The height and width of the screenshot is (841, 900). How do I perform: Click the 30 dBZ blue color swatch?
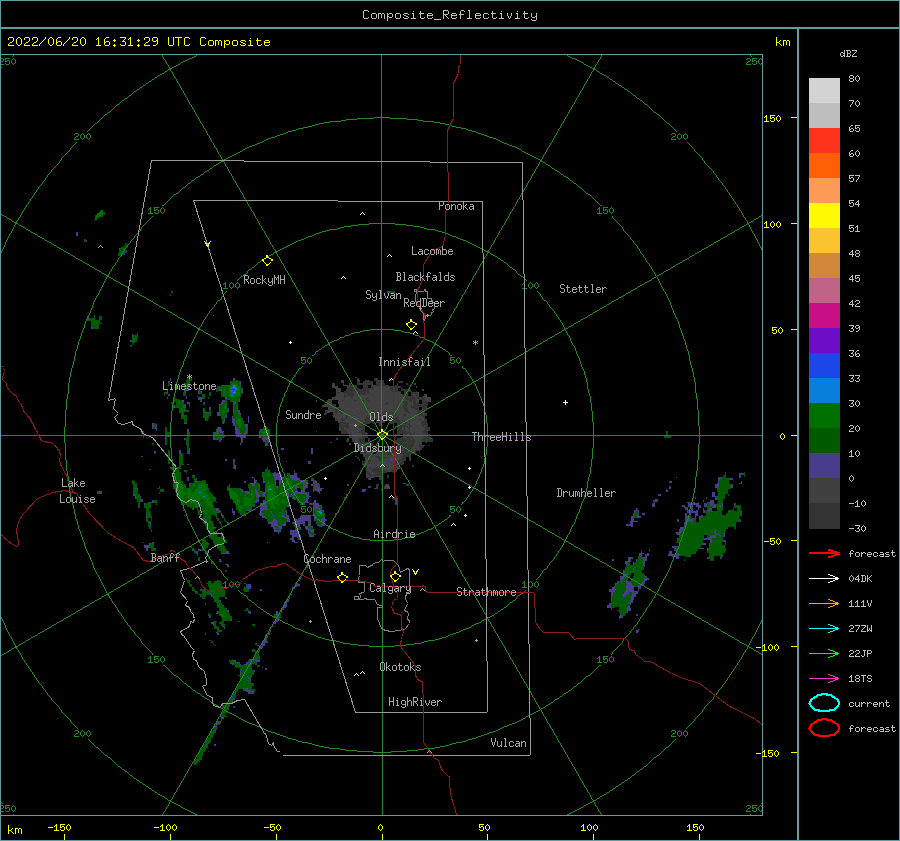click(x=824, y=390)
